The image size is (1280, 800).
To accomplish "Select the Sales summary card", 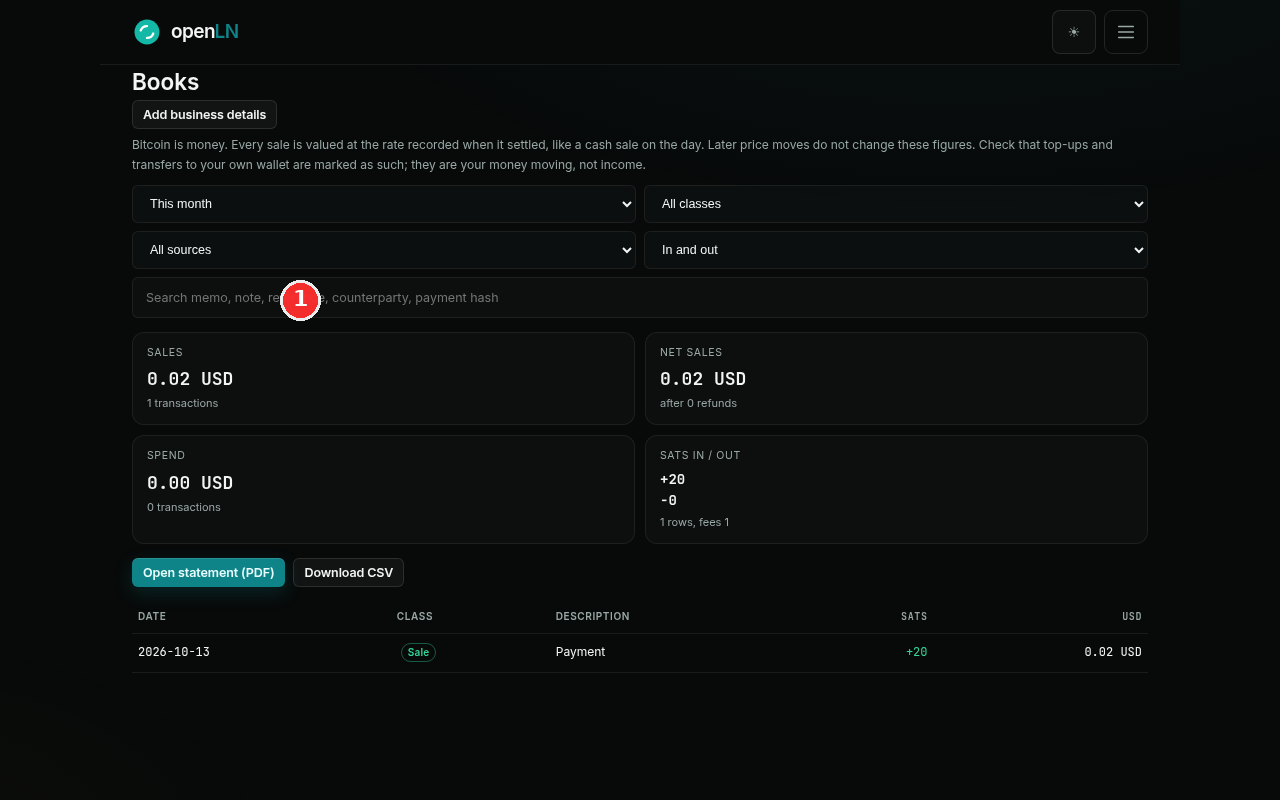I will (x=383, y=378).
